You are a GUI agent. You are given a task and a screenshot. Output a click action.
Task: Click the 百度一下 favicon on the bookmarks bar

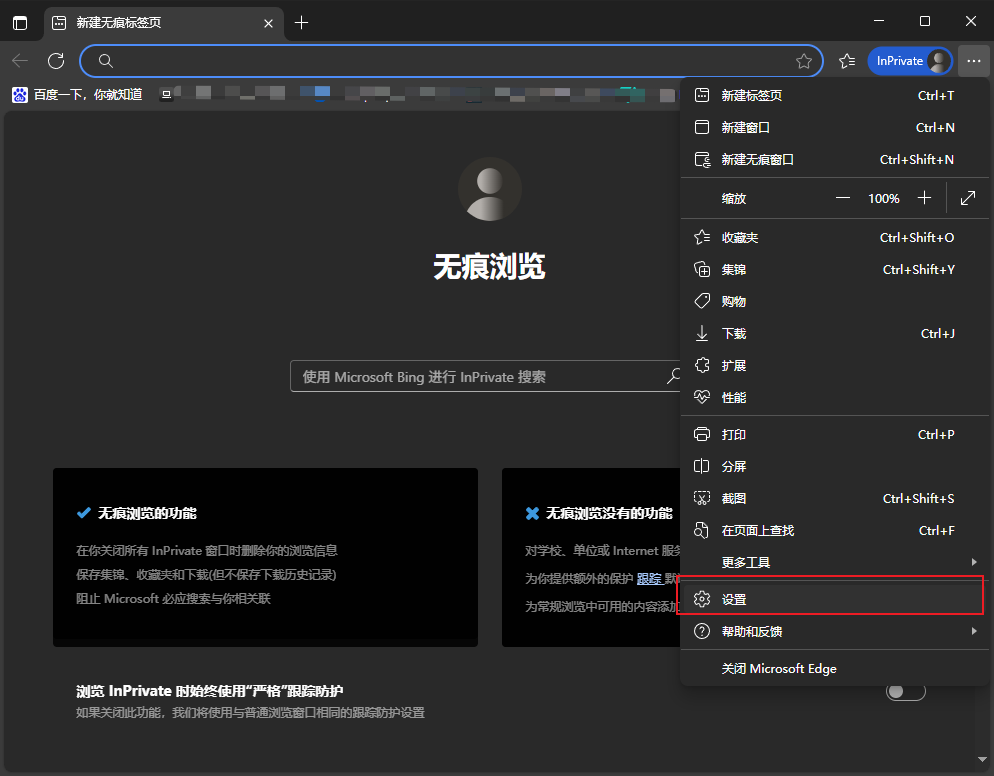click(21, 94)
